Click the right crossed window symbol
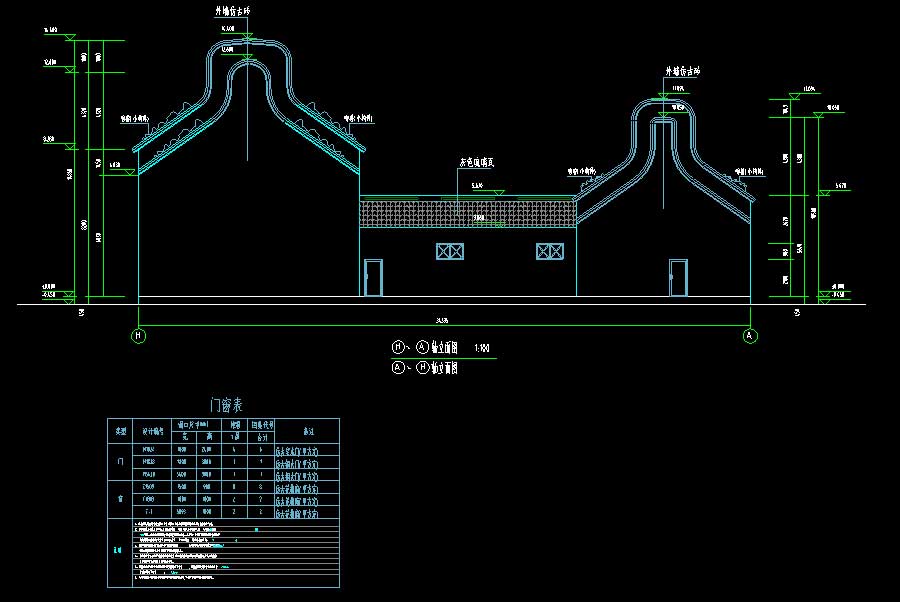900x602 pixels. click(548, 252)
